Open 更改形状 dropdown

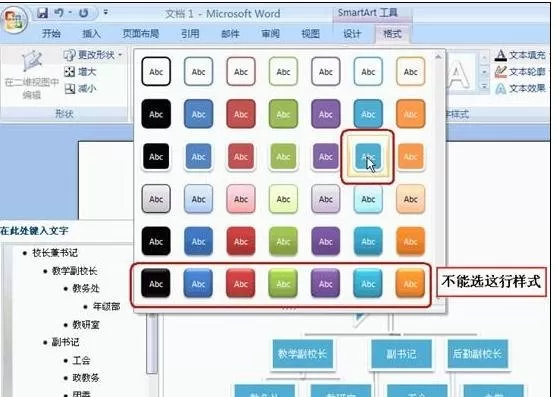pyautogui.click(x=93, y=55)
